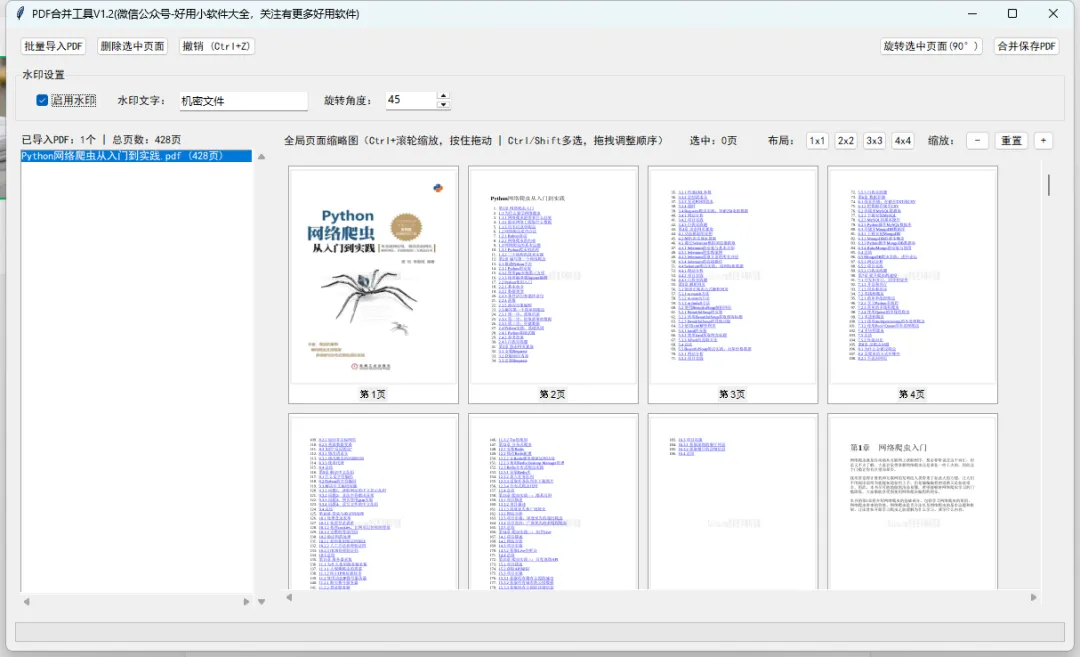Screen dimensions: 1080x657
Task: Select Python网络爬虫从入门到实践.pdf in the PDF list
Action: tap(136, 156)
